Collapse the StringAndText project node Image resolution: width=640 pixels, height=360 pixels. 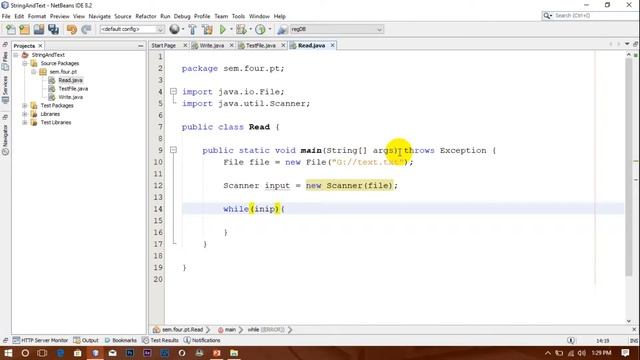(16, 55)
